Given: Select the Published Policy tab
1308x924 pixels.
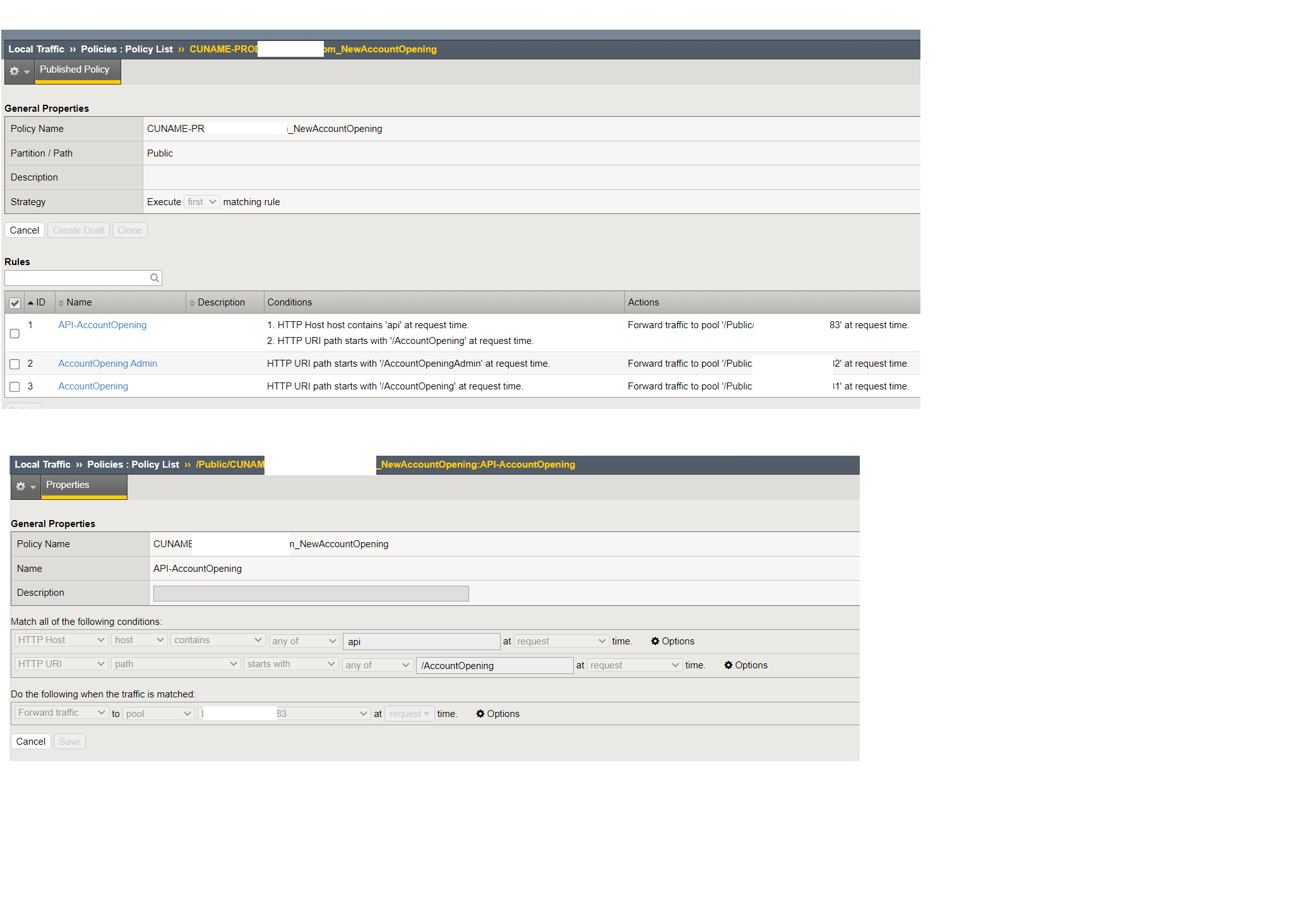Looking at the screenshot, I should 74,70.
